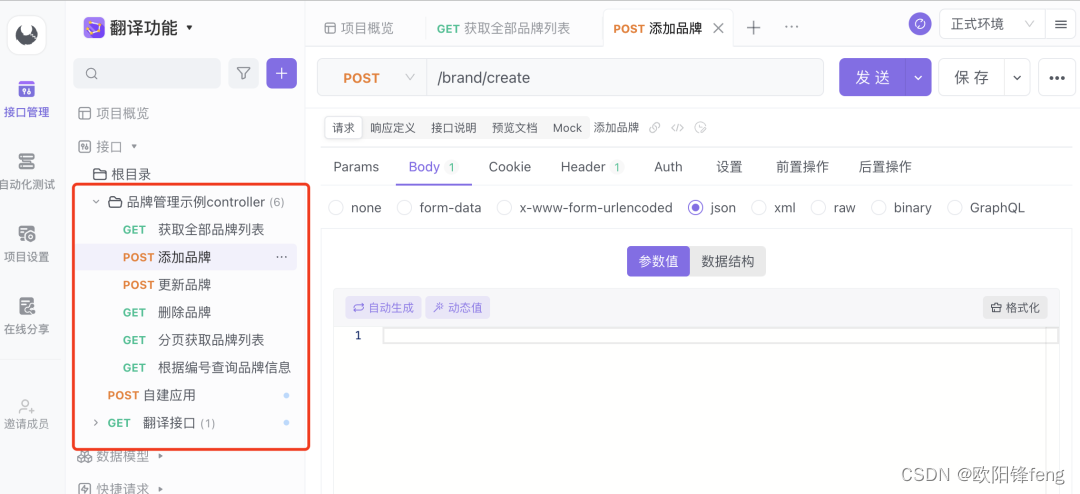Image resolution: width=1080 pixels, height=494 pixels.
Task: Select the x-www-form-urlencoded body type
Action: point(504,207)
